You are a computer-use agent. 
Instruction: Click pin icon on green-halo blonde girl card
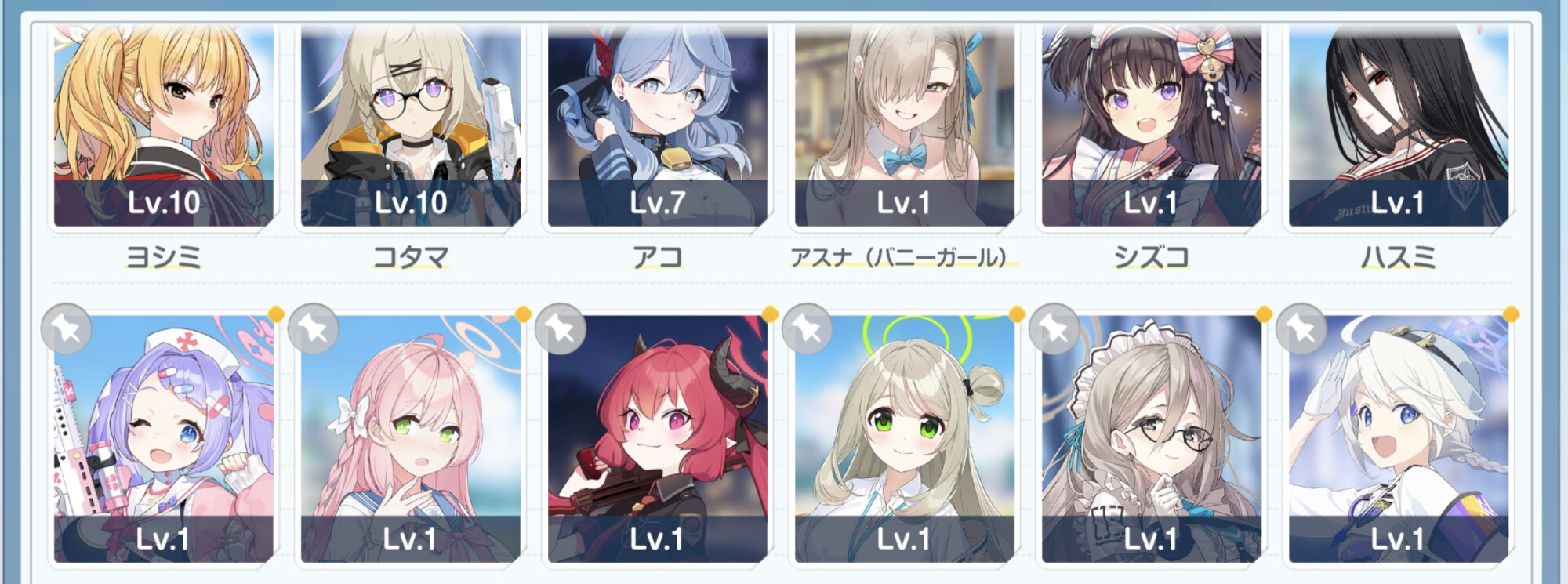(x=808, y=329)
